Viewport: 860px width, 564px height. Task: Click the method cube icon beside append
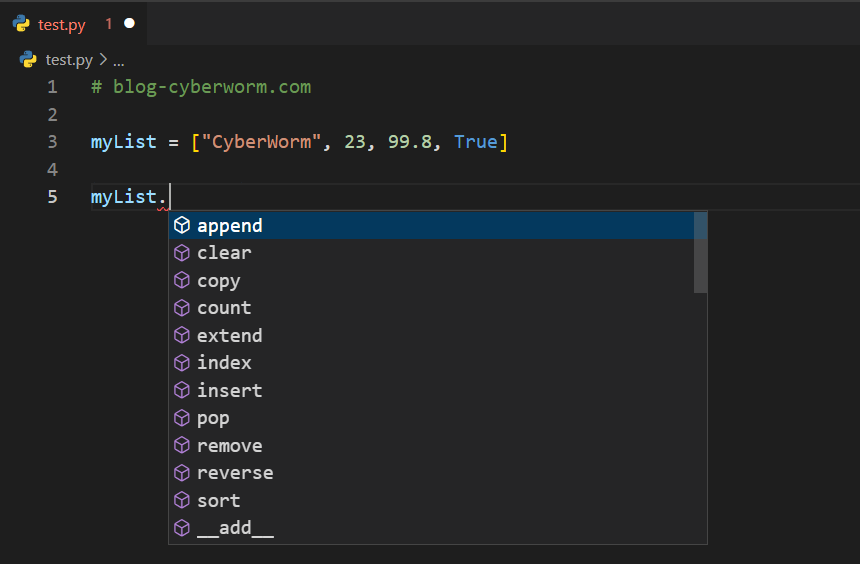coord(182,226)
